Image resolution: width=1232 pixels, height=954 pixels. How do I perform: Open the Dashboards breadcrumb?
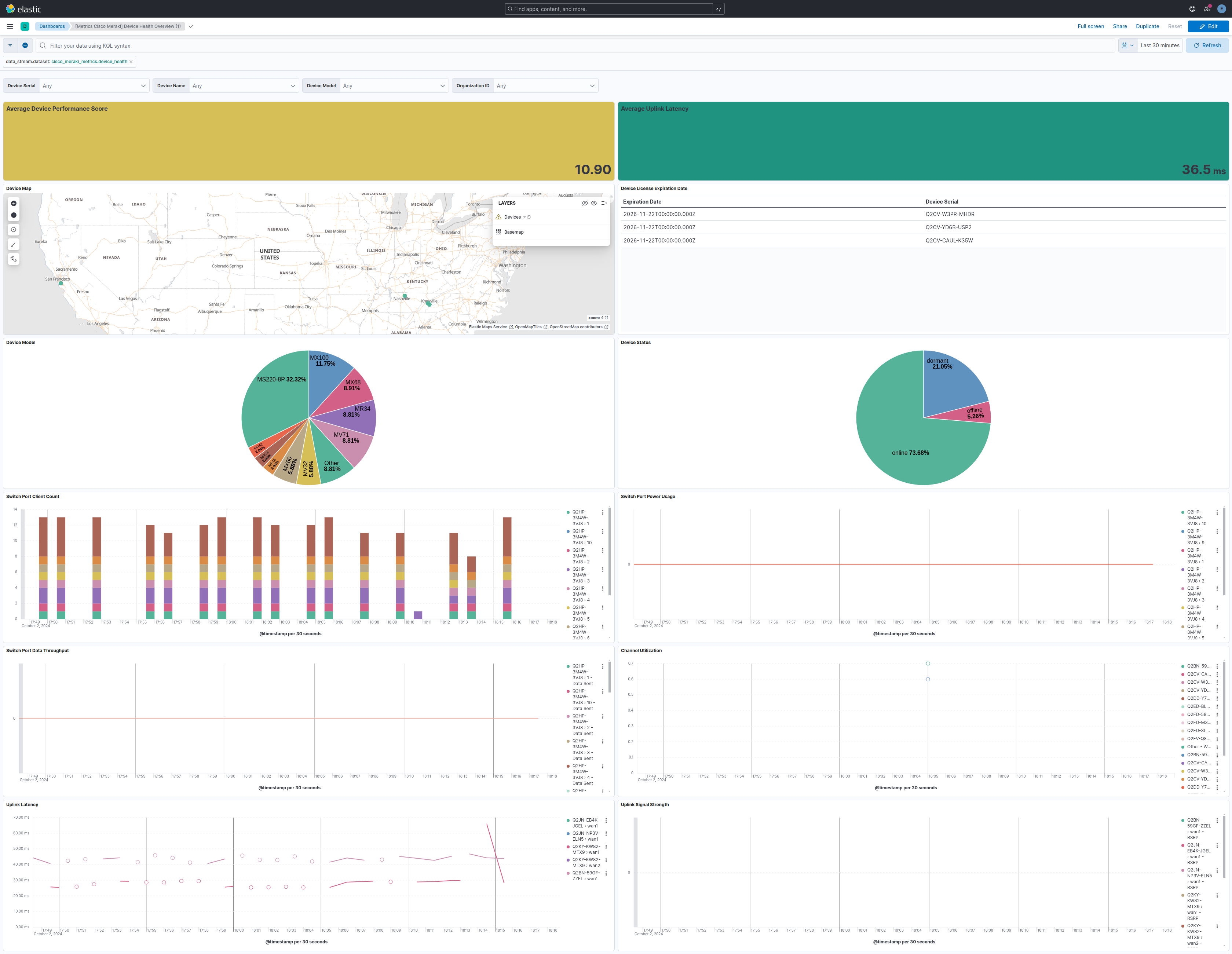pyautogui.click(x=52, y=26)
